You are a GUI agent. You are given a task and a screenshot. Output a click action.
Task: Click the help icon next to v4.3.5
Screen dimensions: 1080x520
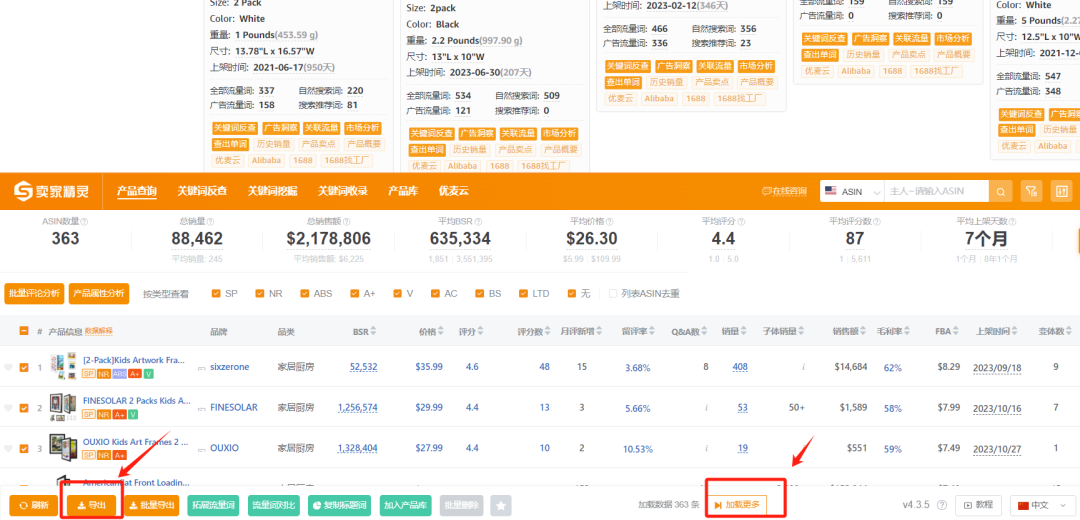click(x=942, y=506)
